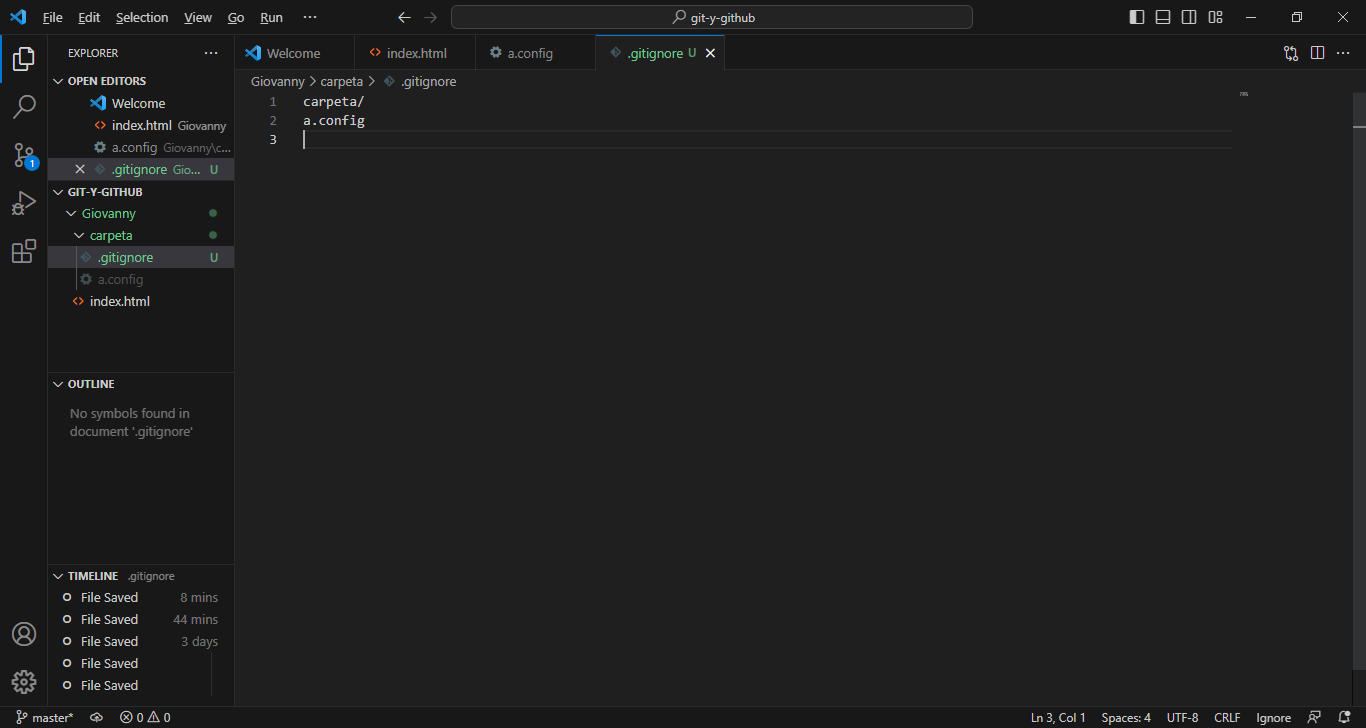Click the VS Code logo icon
Screen dimensions: 1366x728
[17, 17]
